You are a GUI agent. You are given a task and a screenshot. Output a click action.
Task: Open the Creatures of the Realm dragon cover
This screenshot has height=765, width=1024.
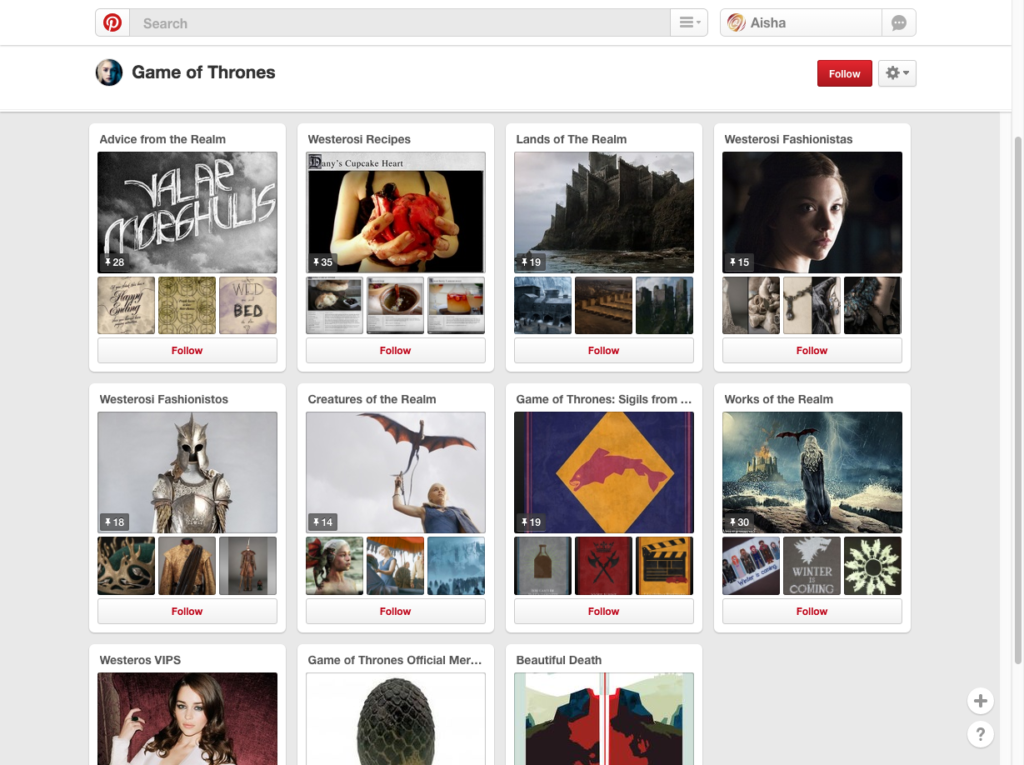point(395,472)
